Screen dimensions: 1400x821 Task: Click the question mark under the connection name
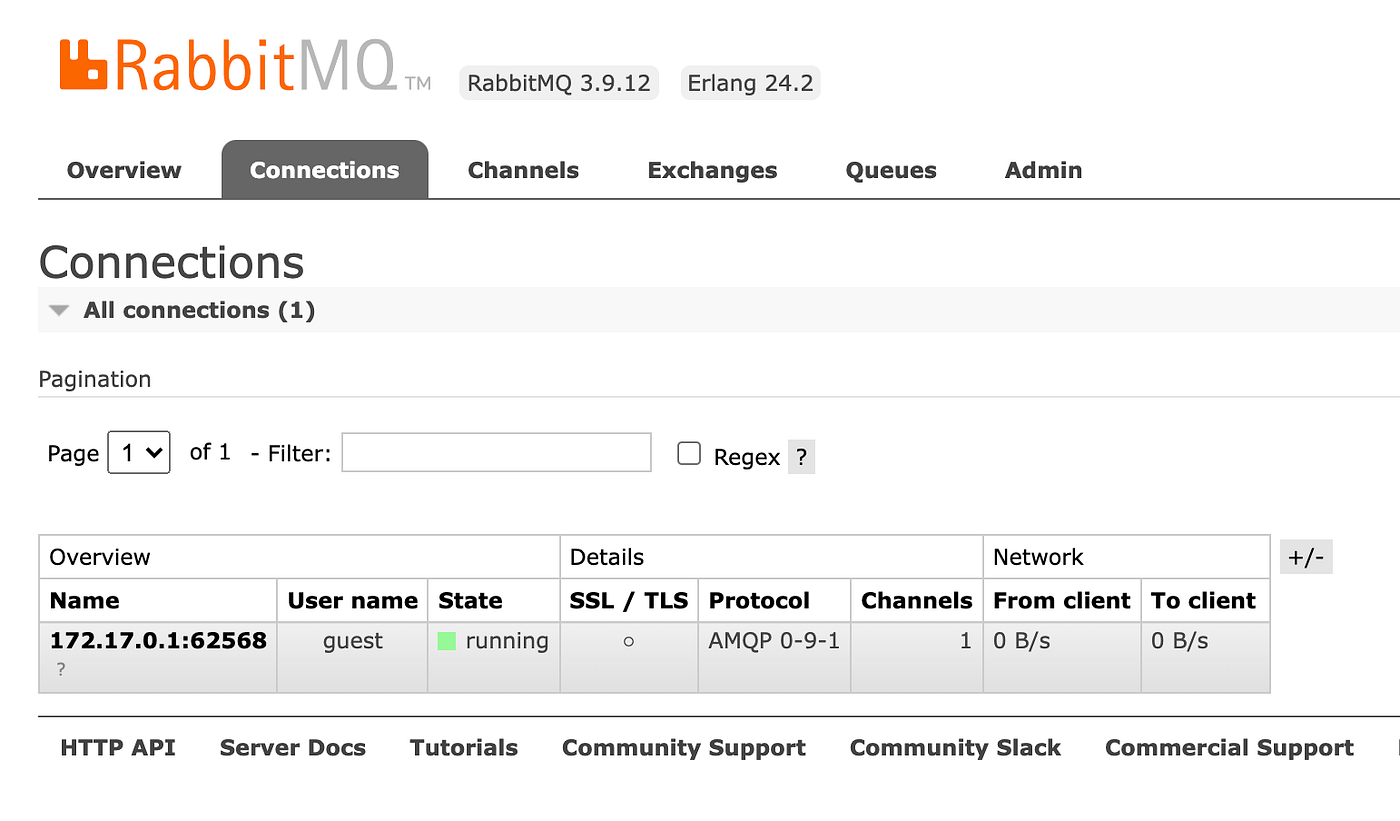click(61, 668)
